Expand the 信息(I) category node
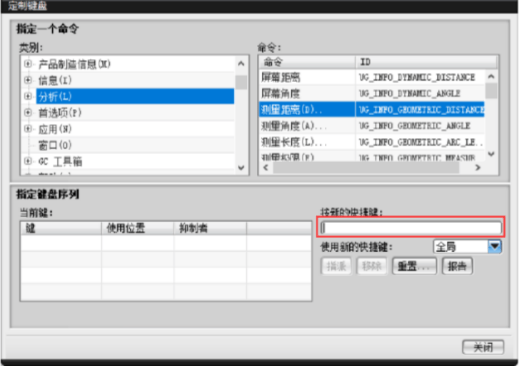519x366 pixels. tap(28, 80)
